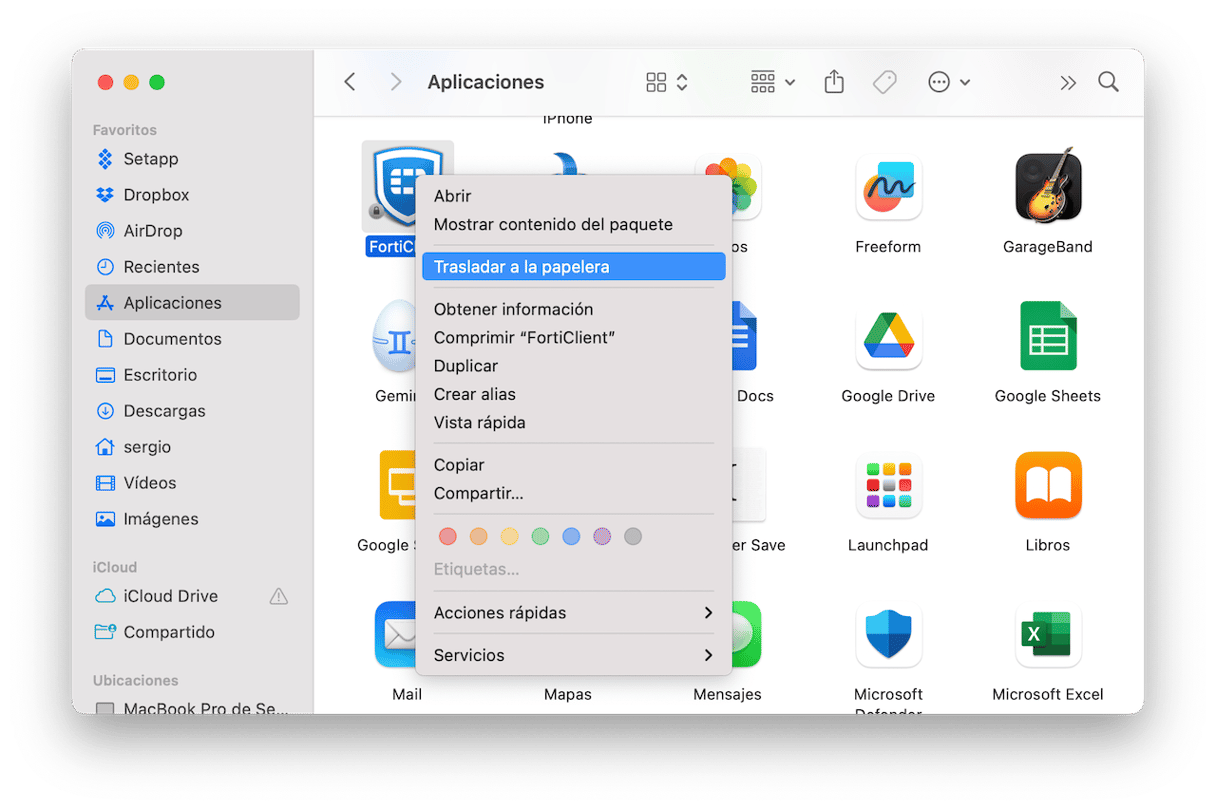Select the Google Drive app icon

(x=888, y=337)
